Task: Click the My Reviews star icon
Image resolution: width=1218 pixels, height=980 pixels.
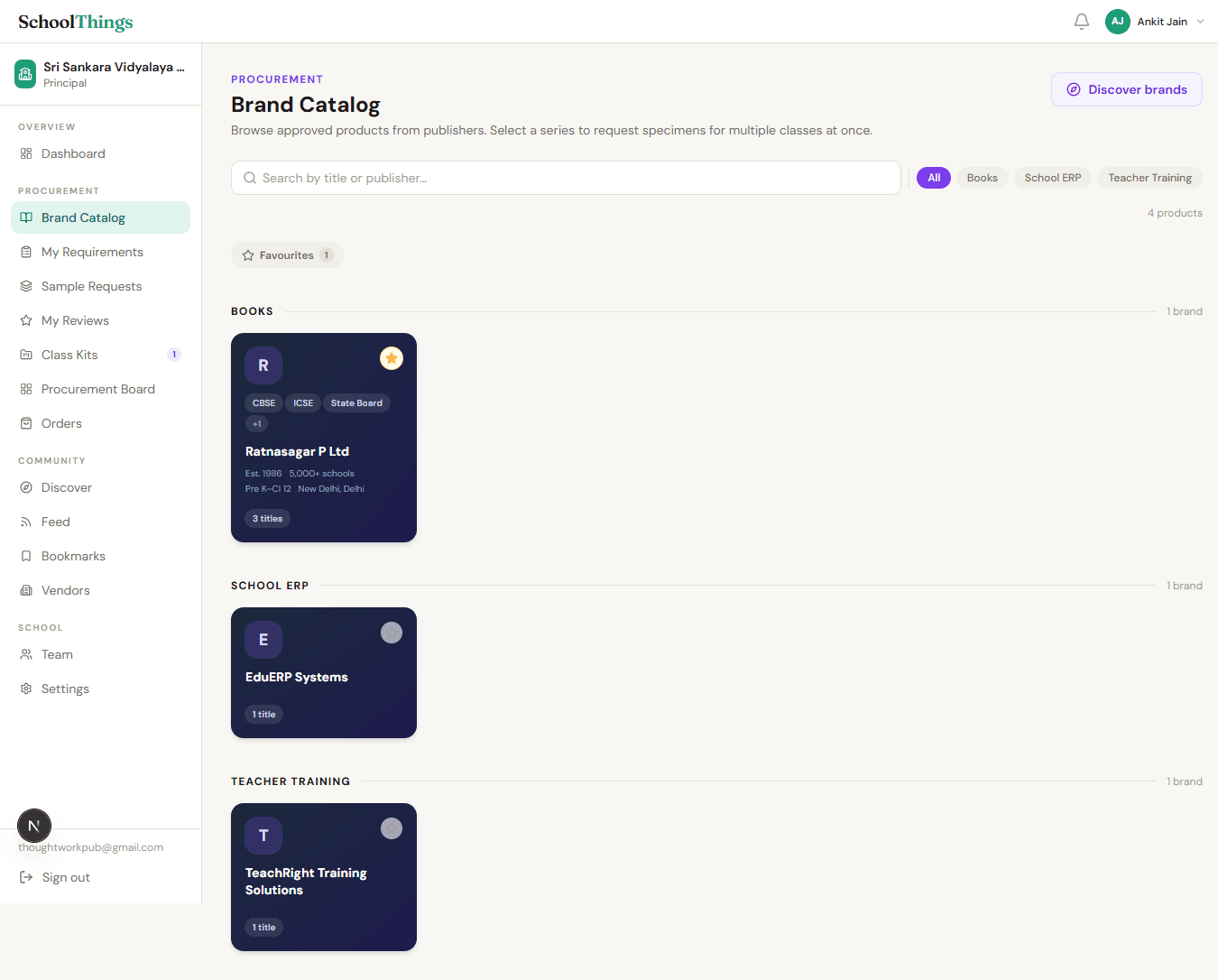Action: (26, 320)
